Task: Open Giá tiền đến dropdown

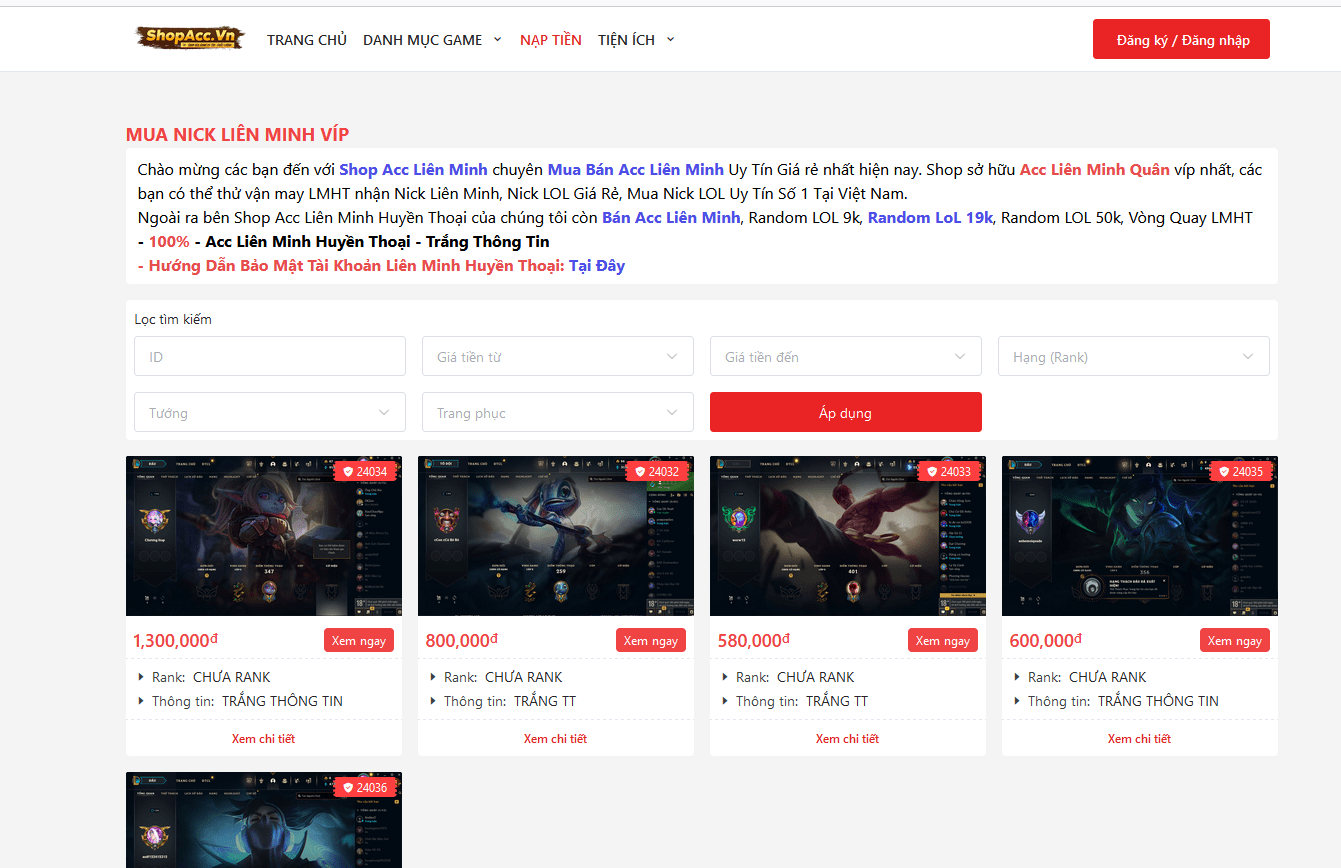Action: click(846, 356)
